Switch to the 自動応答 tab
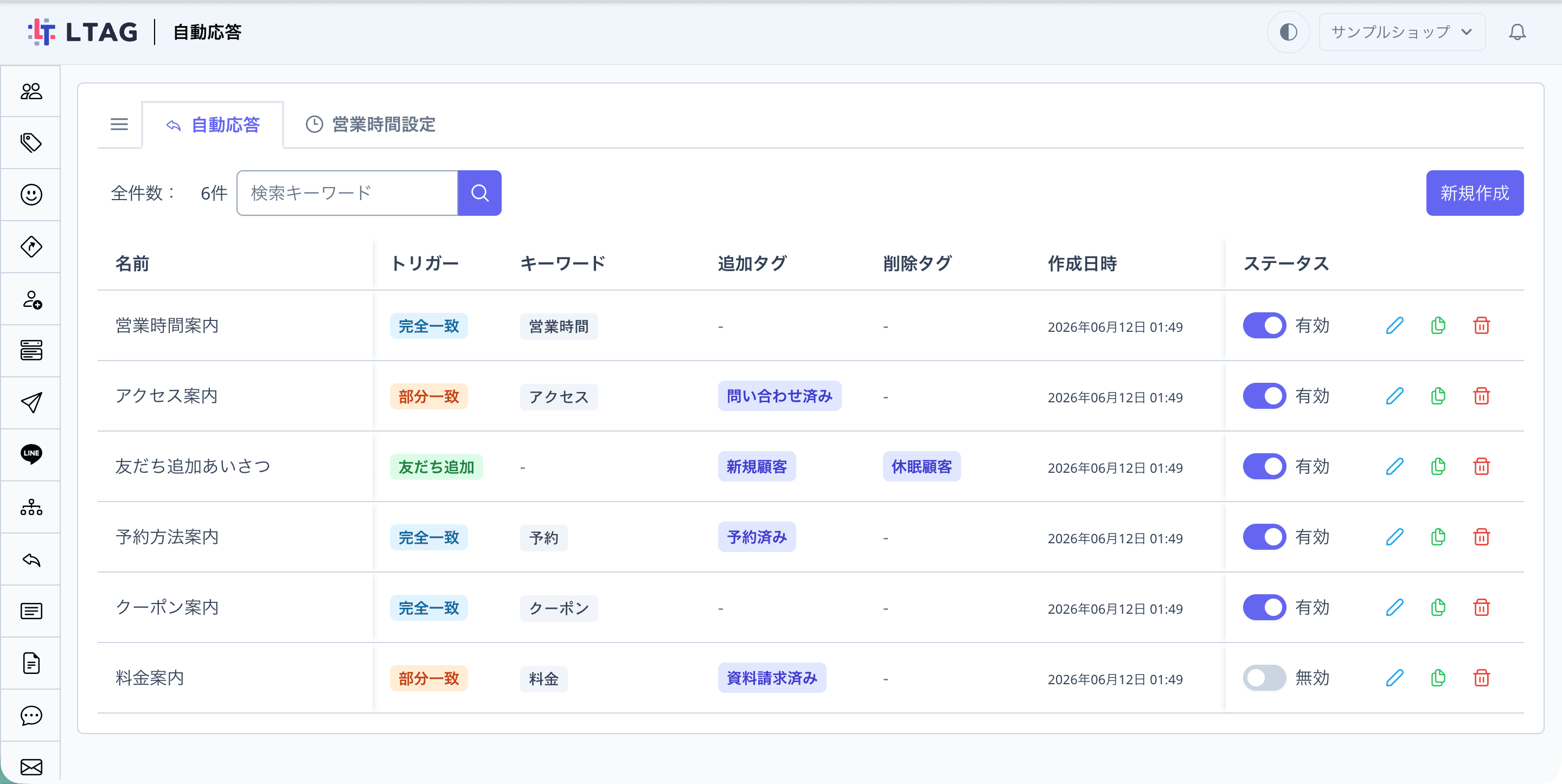The height and width of the screenshot is (784, 1562). [x=213, y=124]
